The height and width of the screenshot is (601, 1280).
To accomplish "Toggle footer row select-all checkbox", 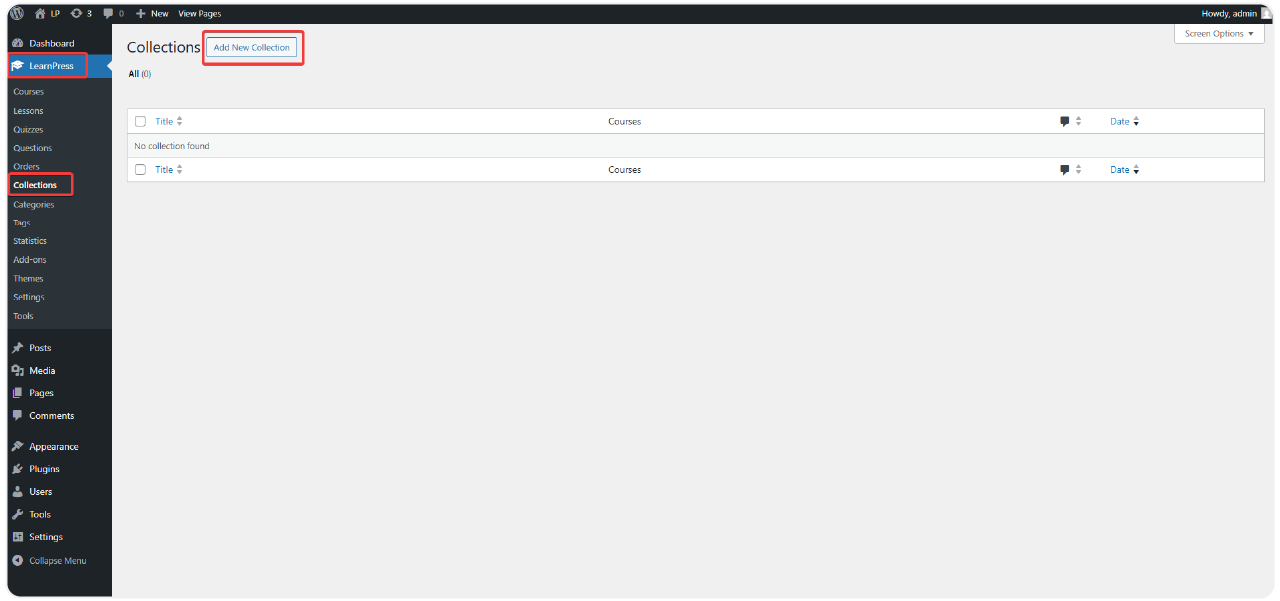I will 140,170.
